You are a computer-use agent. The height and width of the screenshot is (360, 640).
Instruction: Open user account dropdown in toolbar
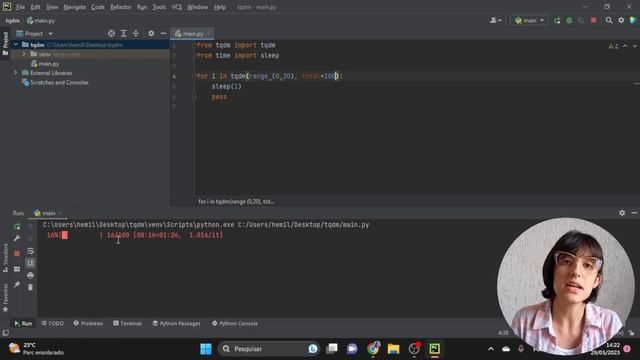496,20
